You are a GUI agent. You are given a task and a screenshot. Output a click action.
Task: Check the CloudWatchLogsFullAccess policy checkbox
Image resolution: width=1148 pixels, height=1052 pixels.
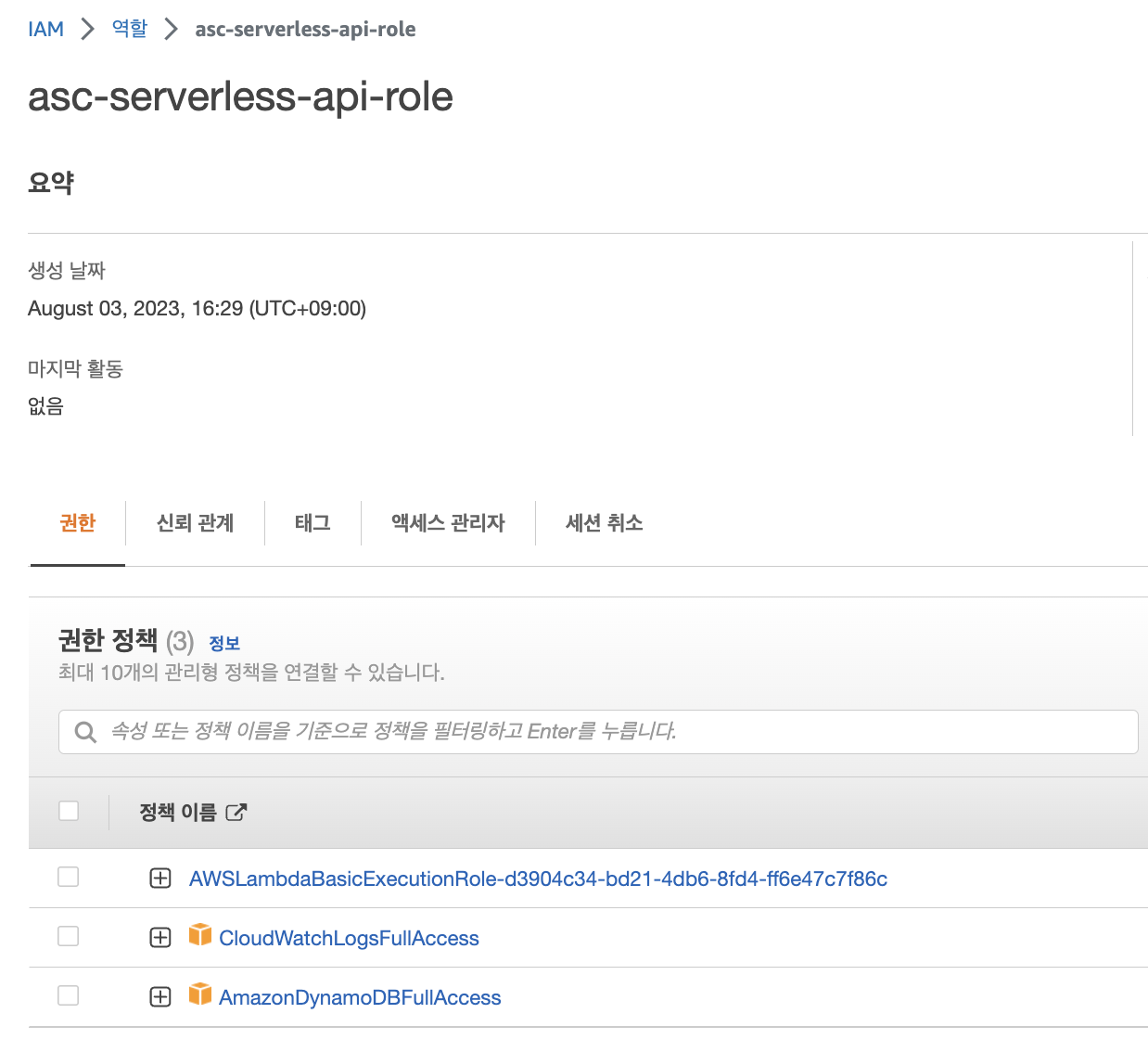pos(69,936)
